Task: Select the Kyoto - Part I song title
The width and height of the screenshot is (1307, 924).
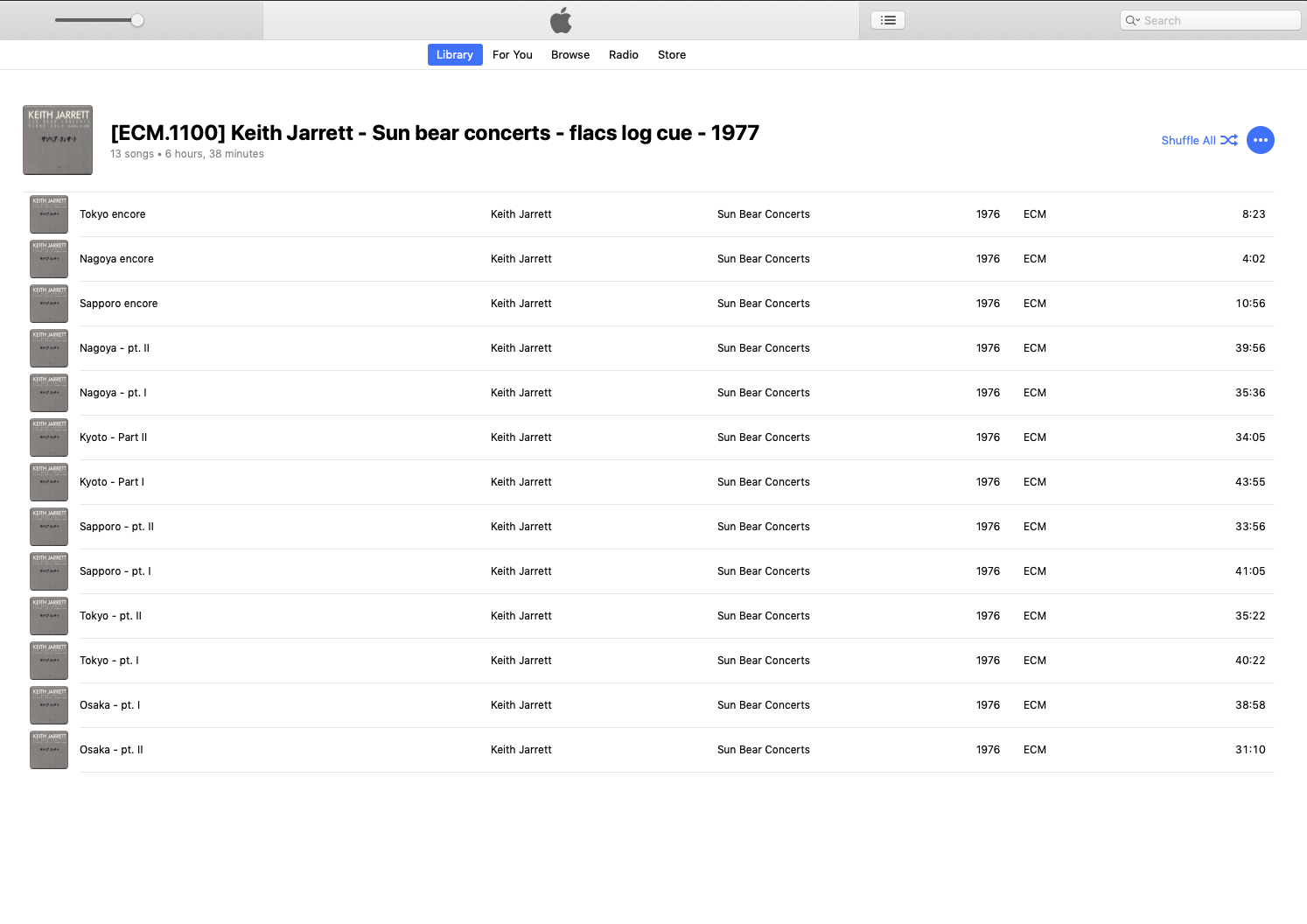Action: click(112, 482)
